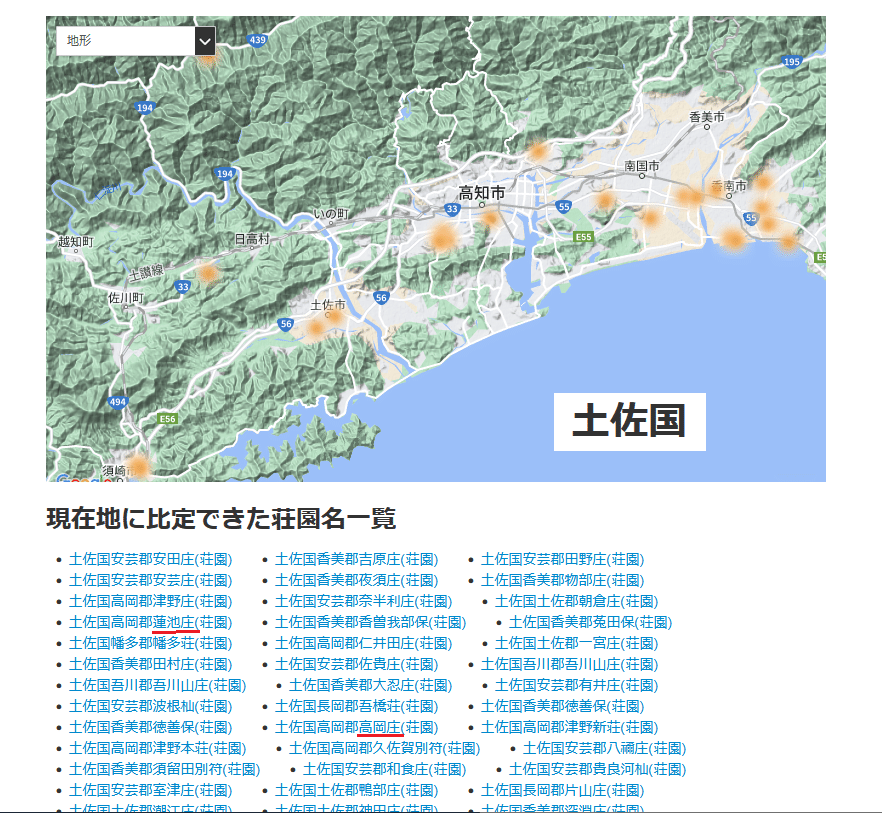Open 土佐国高岡郡仁井田庄 link
The image size is (882, 813).
[x=363, y=643]
